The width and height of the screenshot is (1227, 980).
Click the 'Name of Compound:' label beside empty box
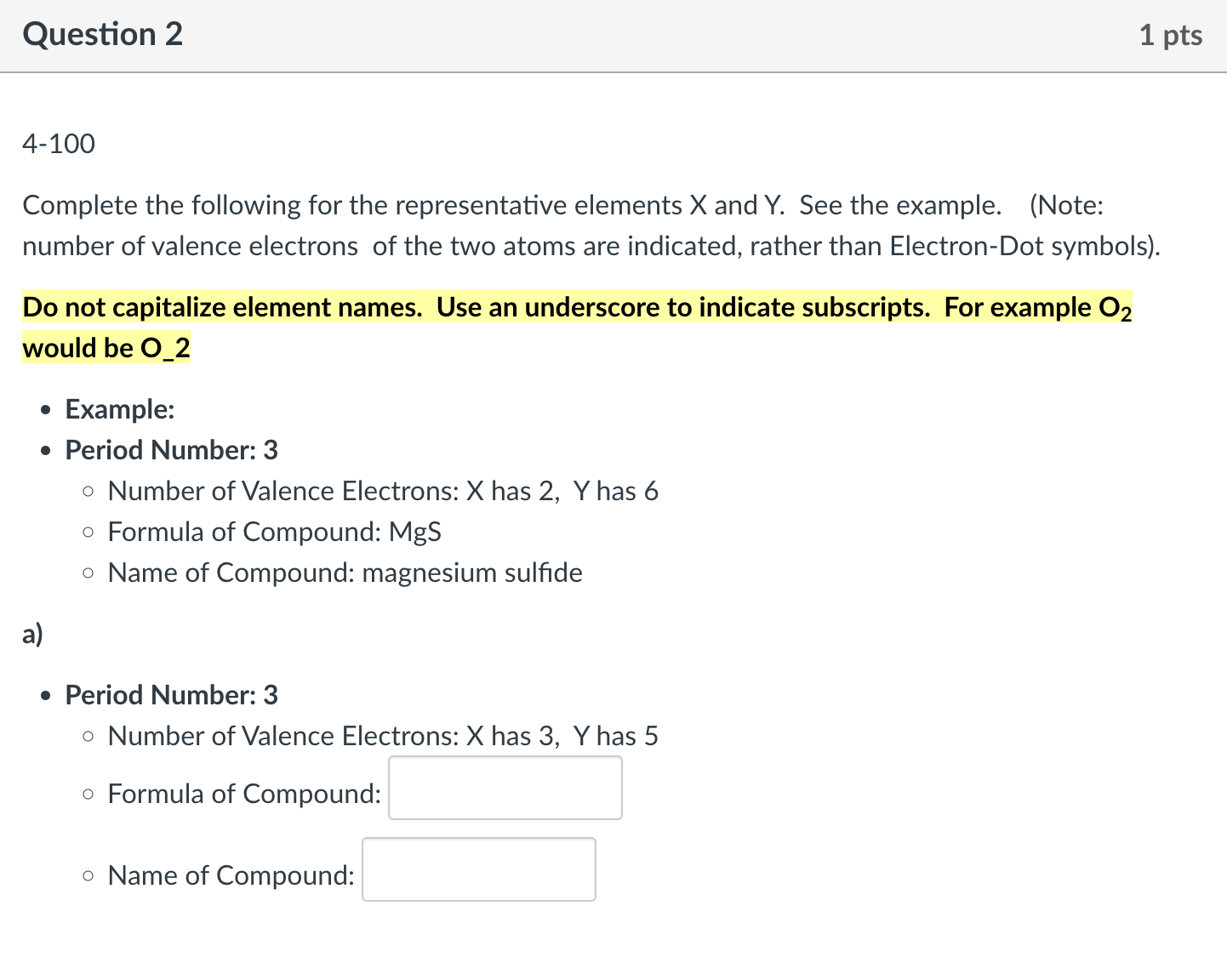click(x=231, y=875)
